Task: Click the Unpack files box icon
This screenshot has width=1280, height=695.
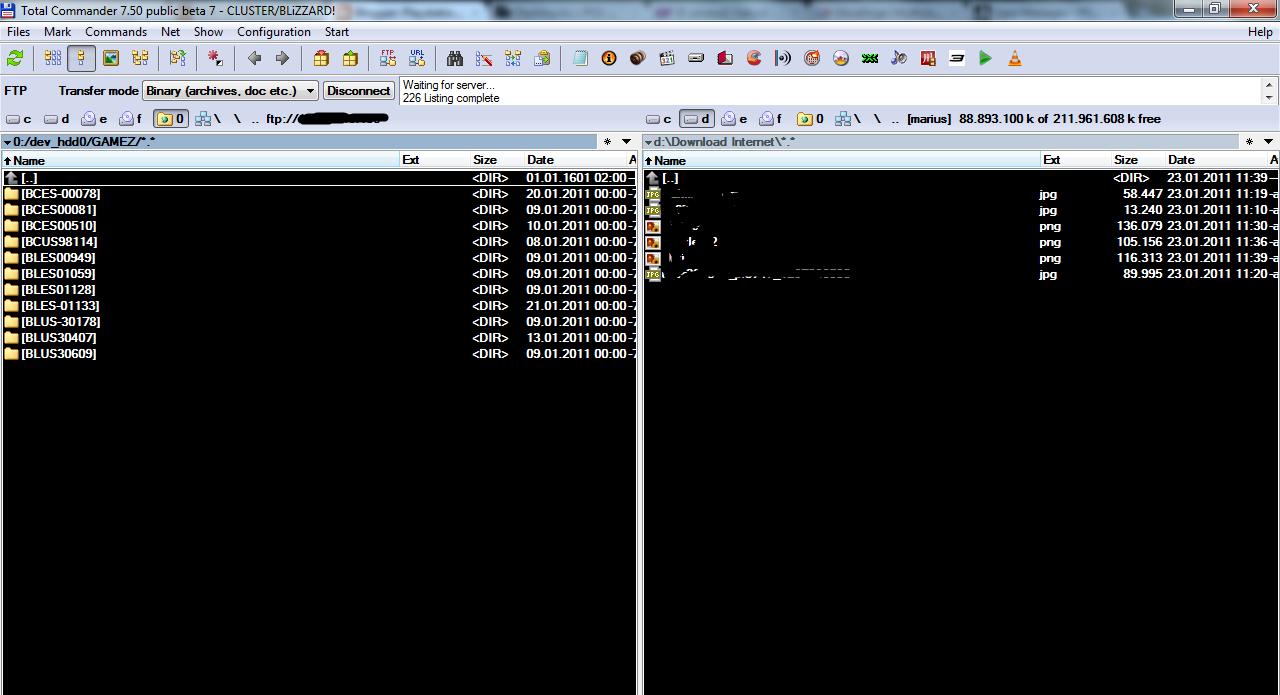Action: 350,58
